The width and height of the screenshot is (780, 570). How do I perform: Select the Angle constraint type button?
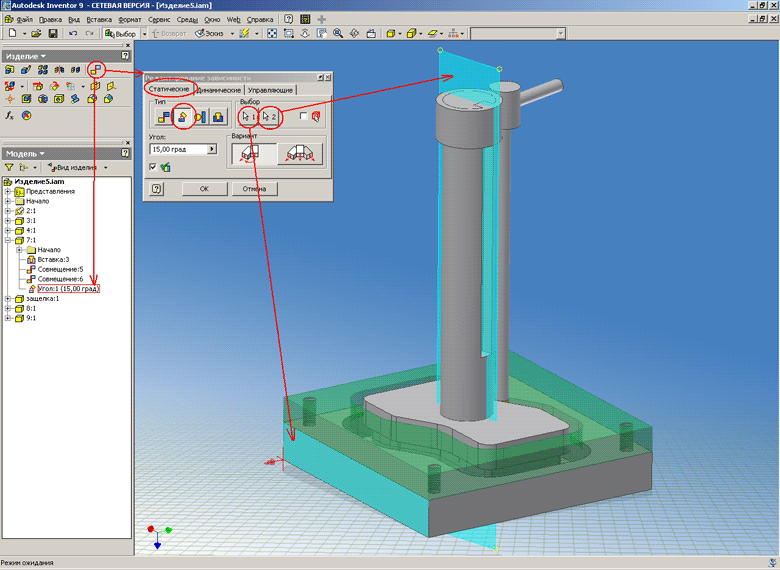point(183,117)
